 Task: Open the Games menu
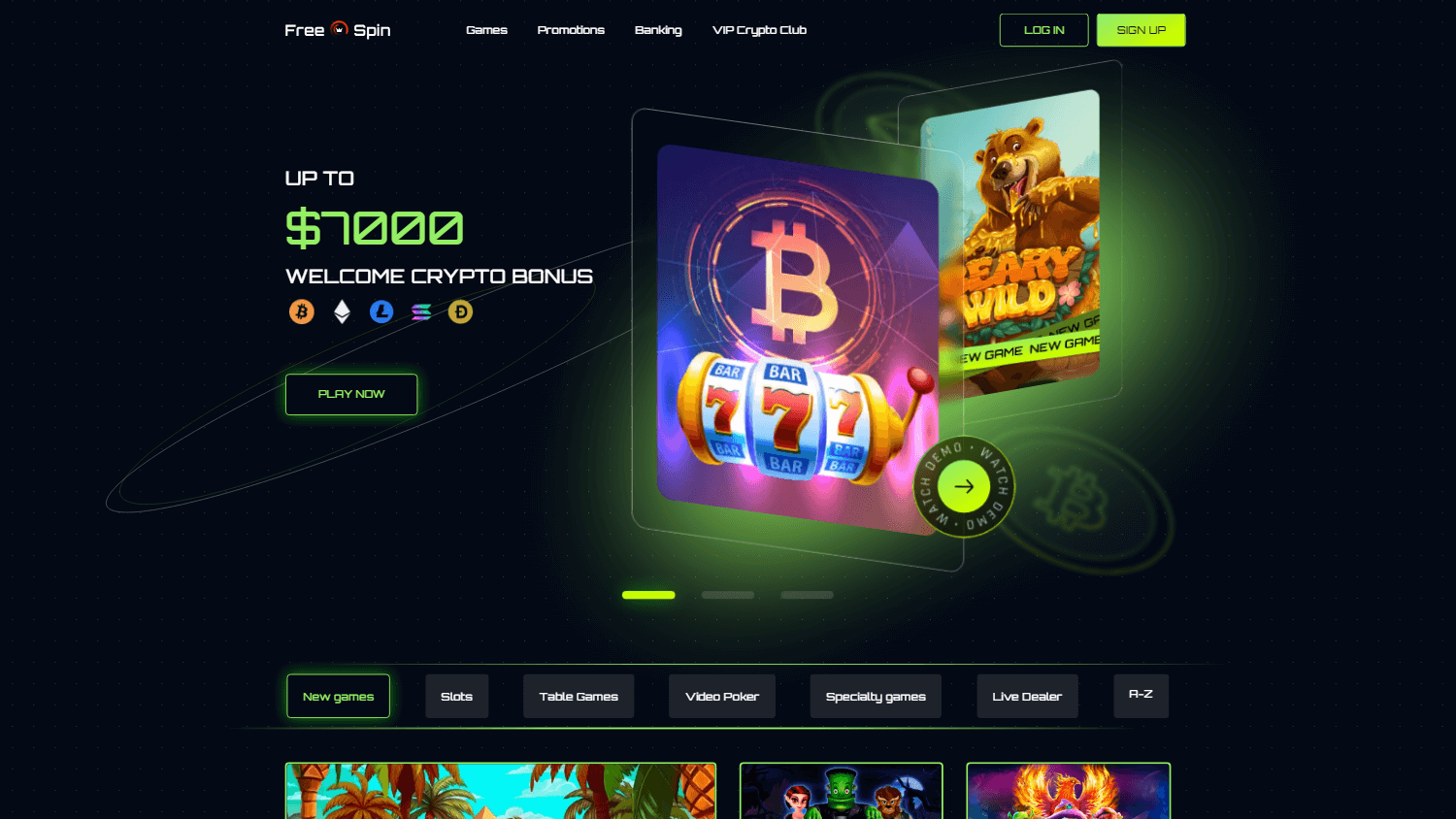486,30
